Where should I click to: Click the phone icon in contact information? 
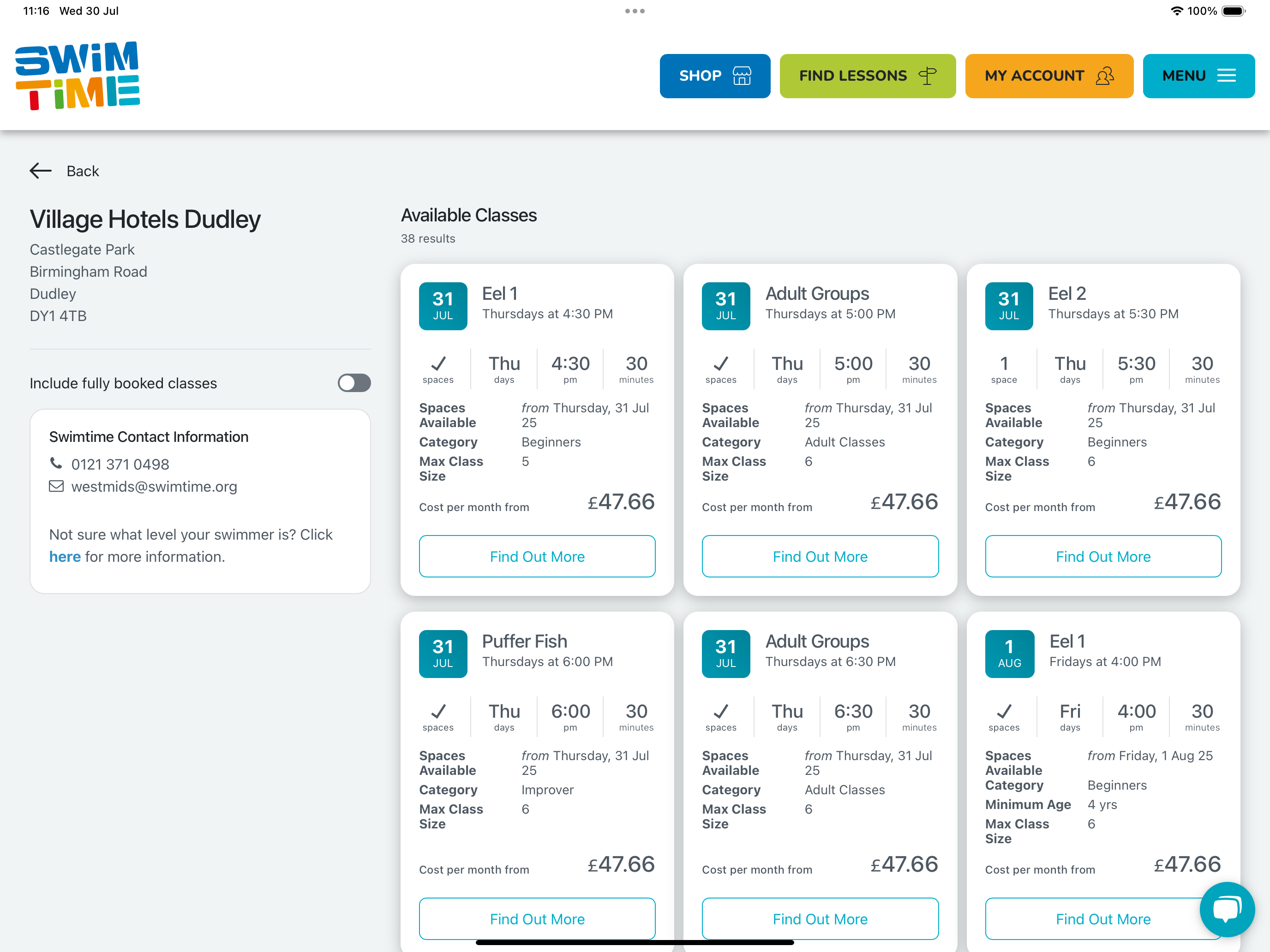[x=56, y=463]
